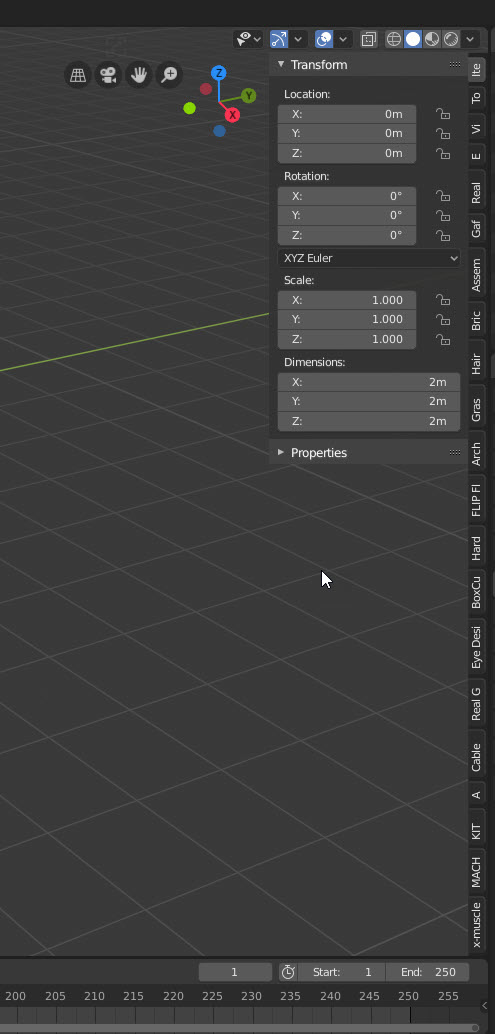The height and width of the screenshot is (1034, 495).
Task: Collapse the Transform panel
Action: 281,64
